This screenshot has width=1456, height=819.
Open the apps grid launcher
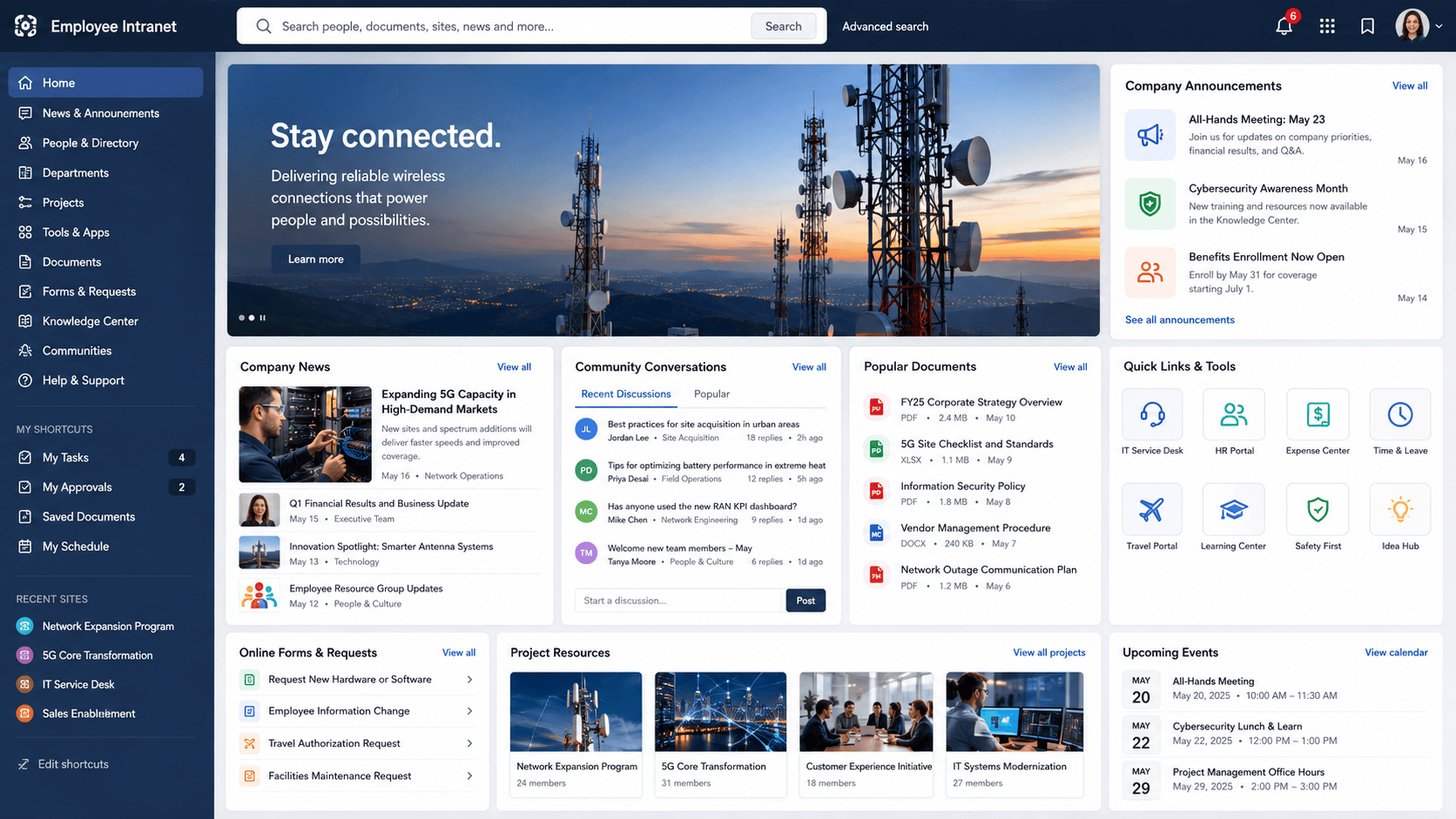pyautogui.click(x=1327, y=26)
